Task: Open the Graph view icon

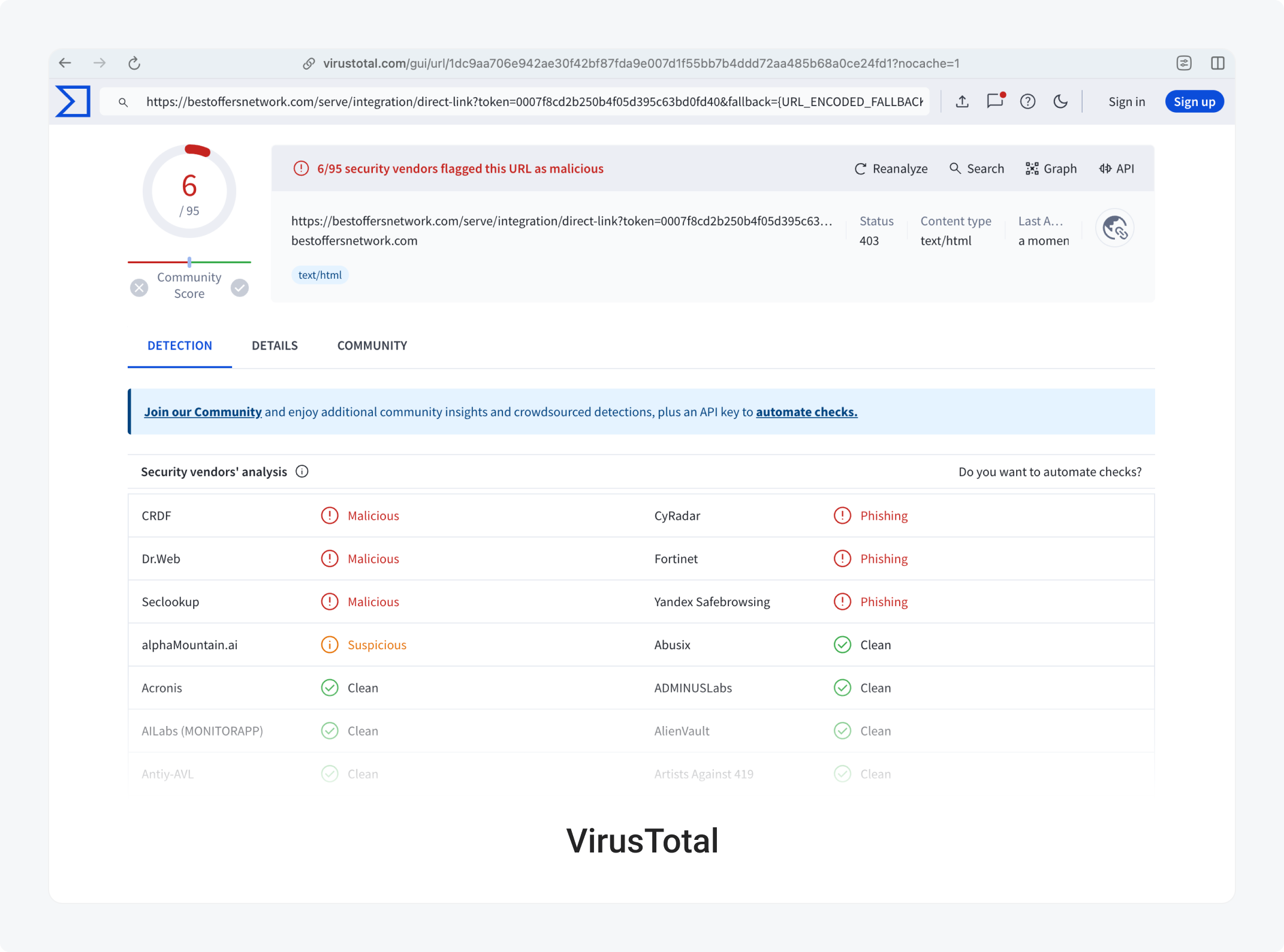Action: click(x=1032, y=168)
